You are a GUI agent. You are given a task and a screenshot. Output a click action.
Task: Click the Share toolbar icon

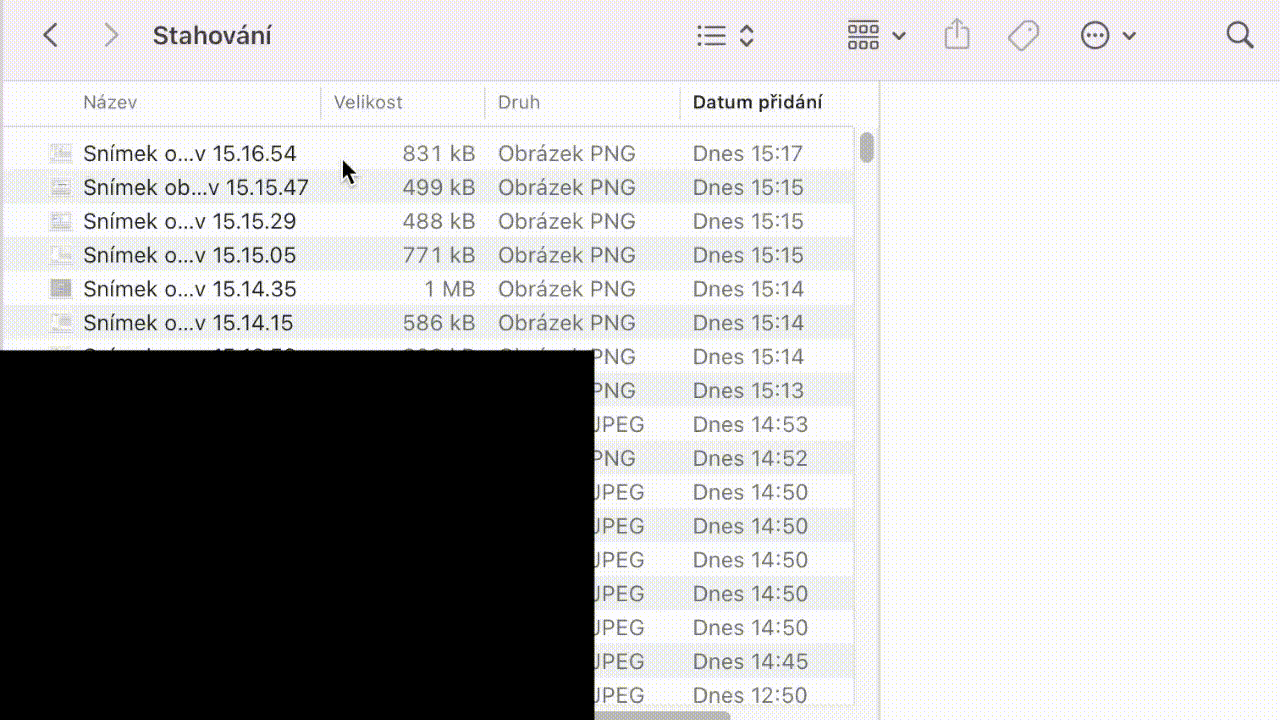tap(957, 36)
